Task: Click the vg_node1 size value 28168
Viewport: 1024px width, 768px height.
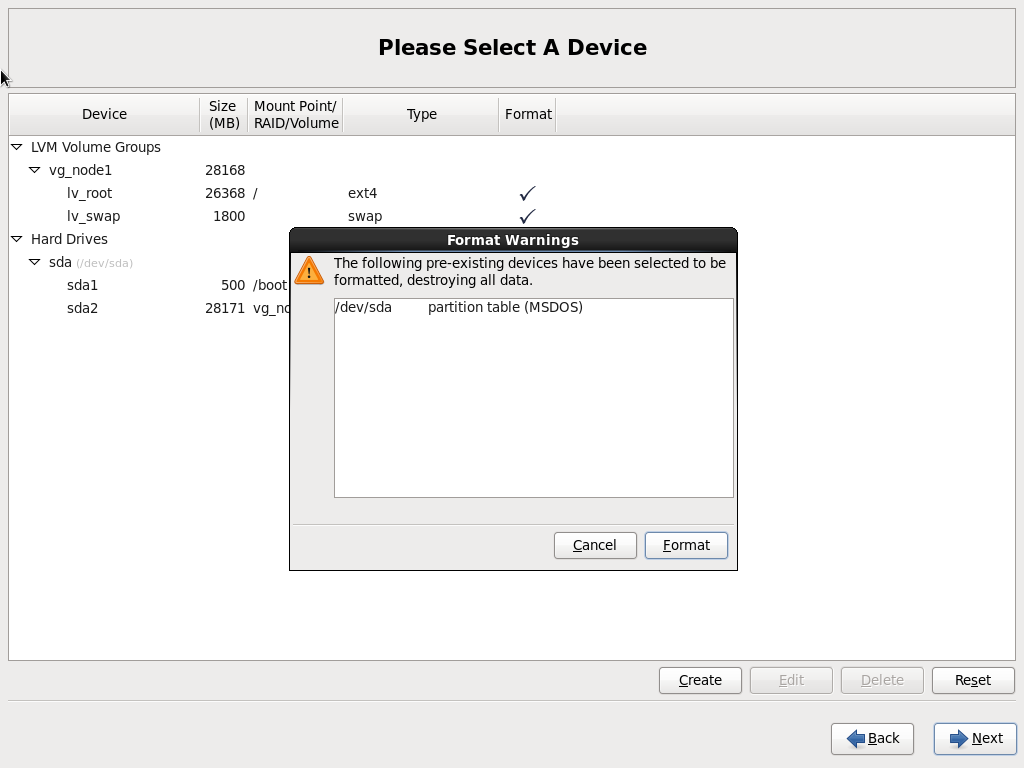Action: (225, 170)
